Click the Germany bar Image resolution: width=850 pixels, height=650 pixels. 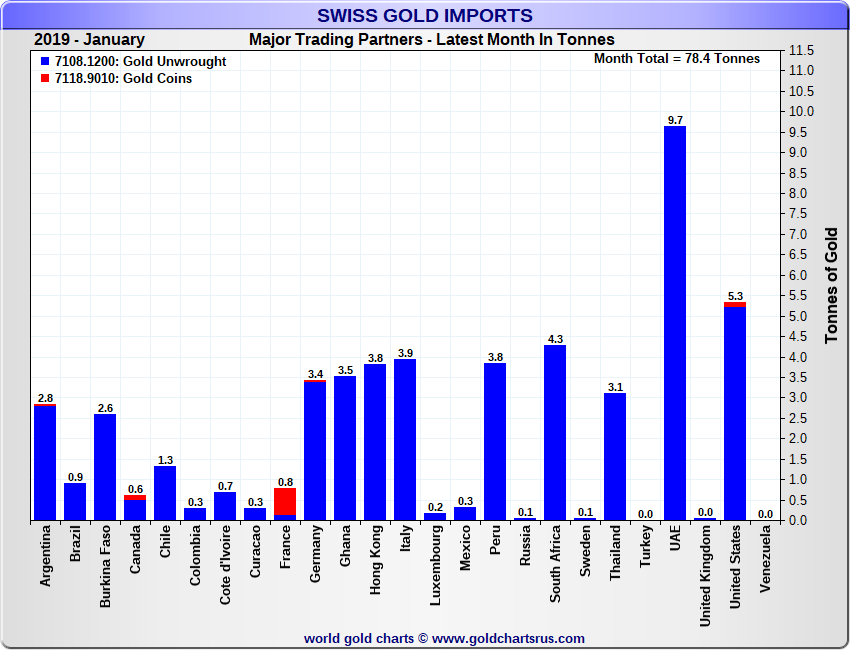pos(315,451)
